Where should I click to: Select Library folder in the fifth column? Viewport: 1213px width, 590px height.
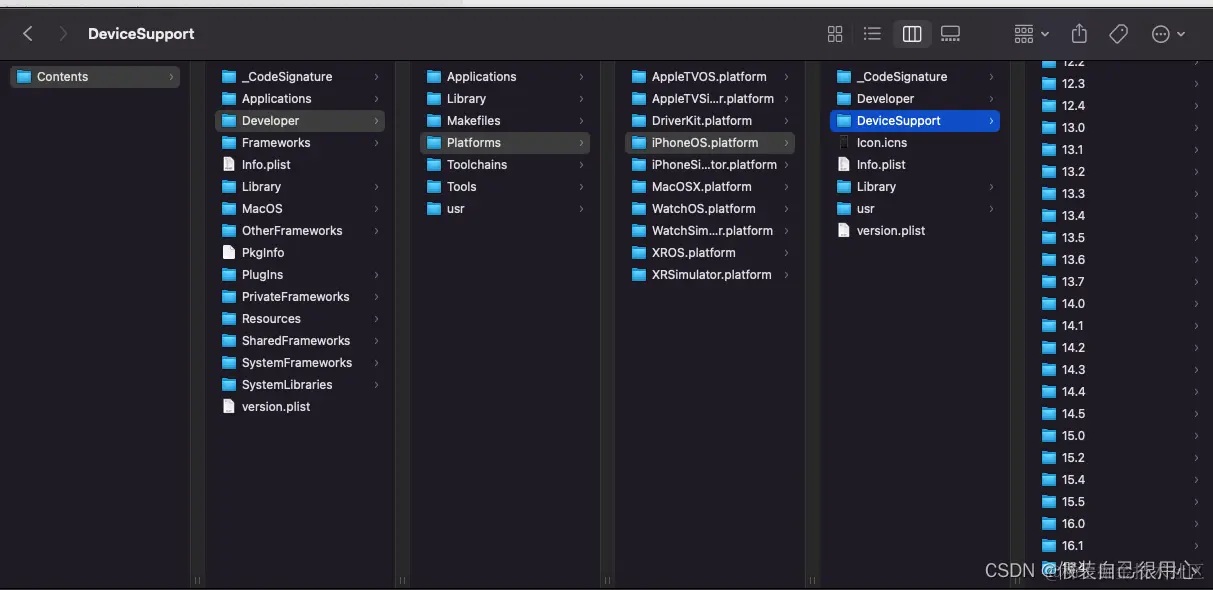(915, 187)
